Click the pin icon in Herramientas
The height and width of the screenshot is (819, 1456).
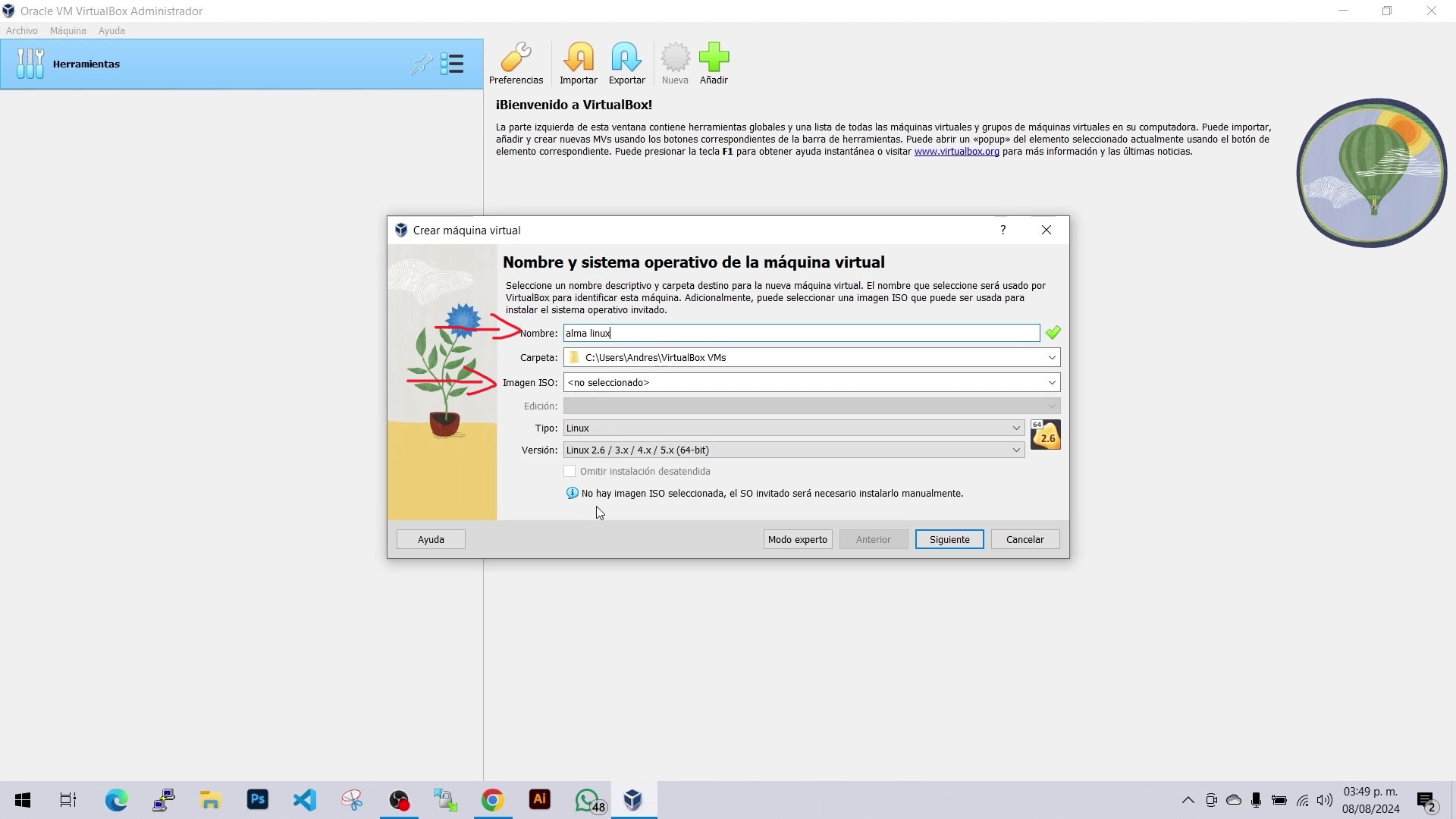click(x=422, y=64)
